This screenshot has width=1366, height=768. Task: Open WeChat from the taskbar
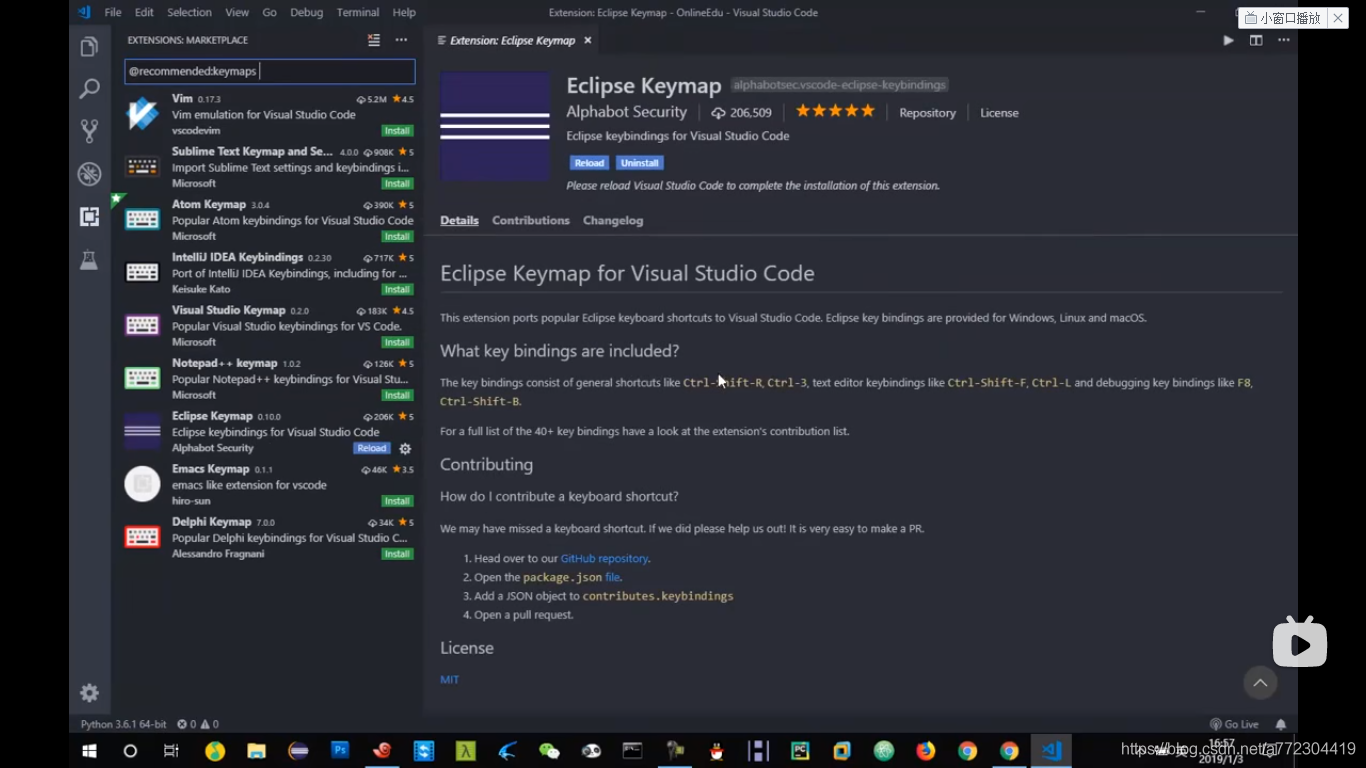[549, 751]
